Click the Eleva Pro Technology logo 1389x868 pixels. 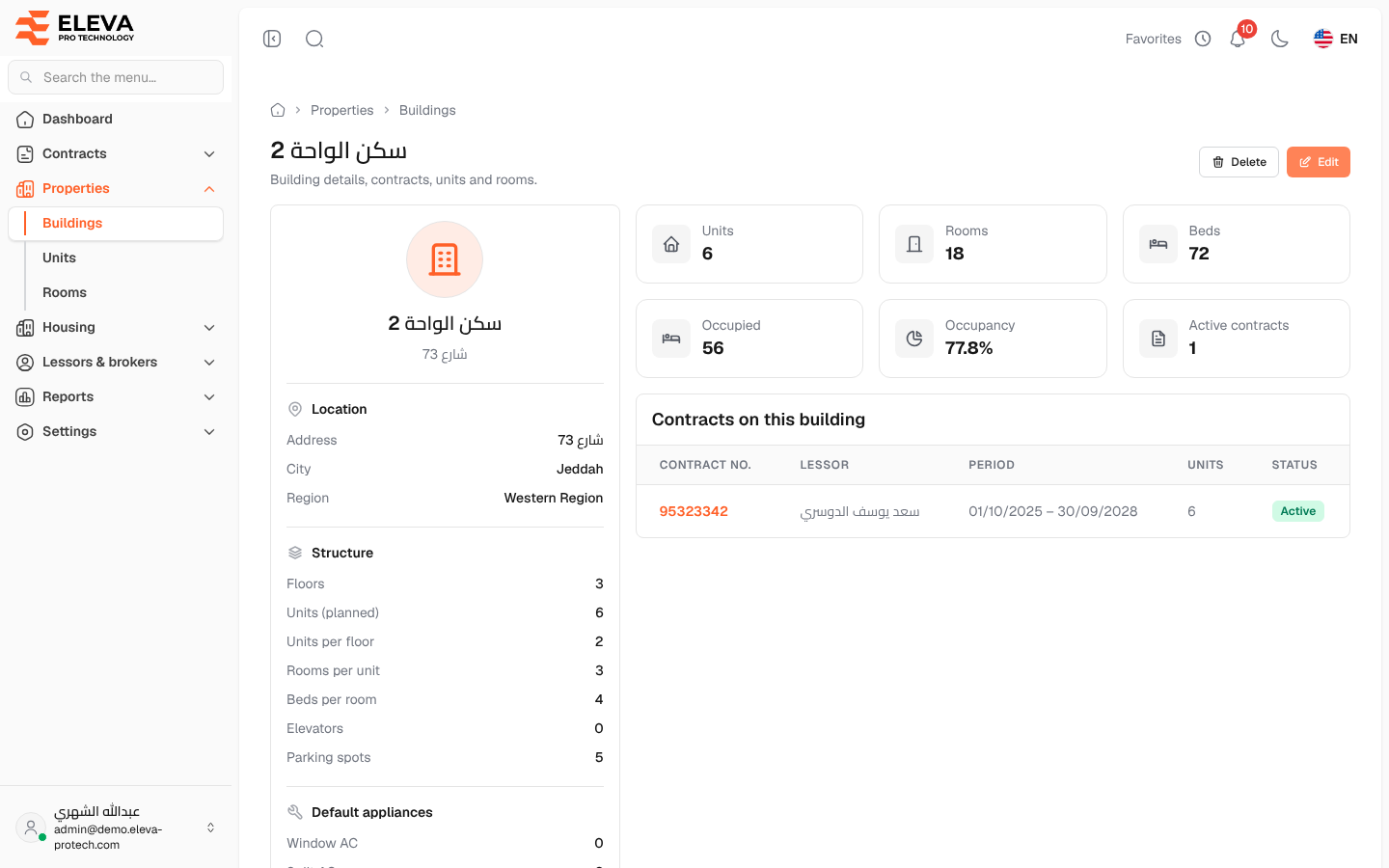[x=75, y=27]
